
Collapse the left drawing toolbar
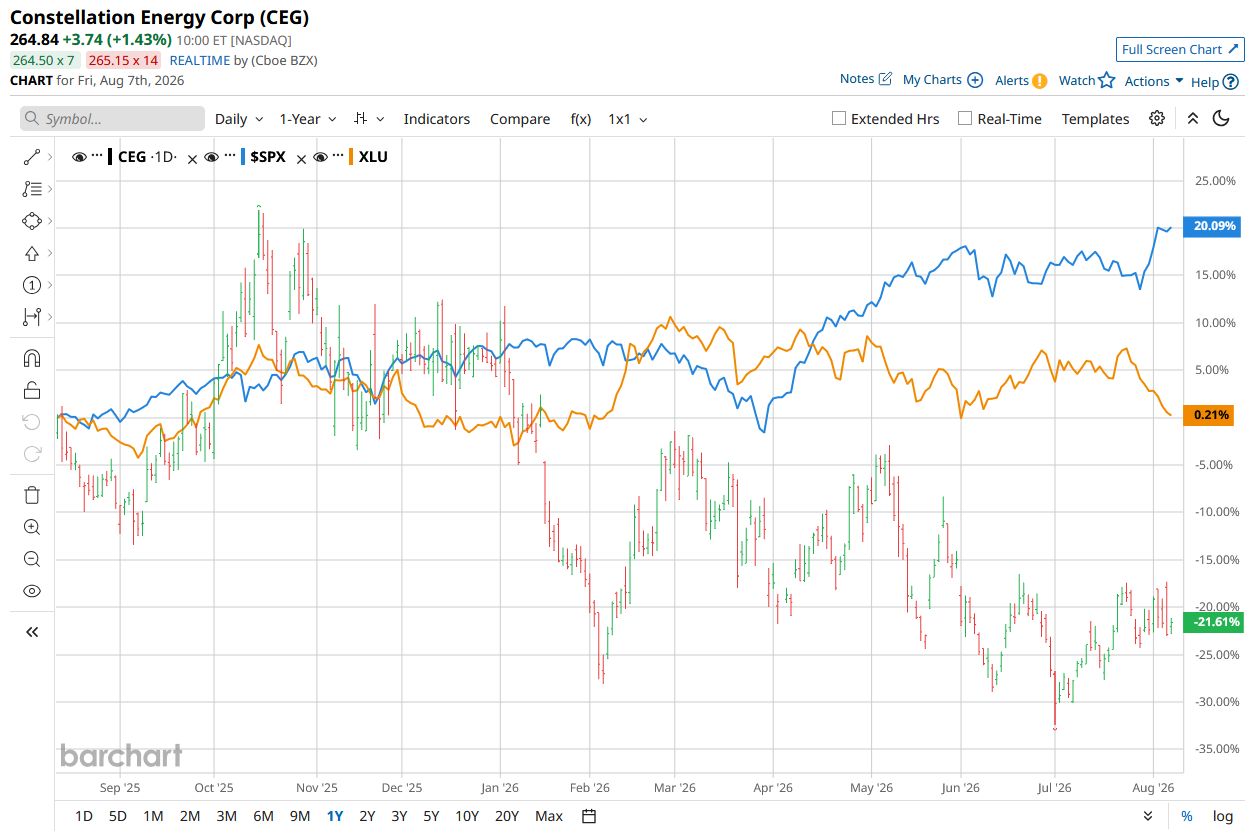tap(31, 632)
